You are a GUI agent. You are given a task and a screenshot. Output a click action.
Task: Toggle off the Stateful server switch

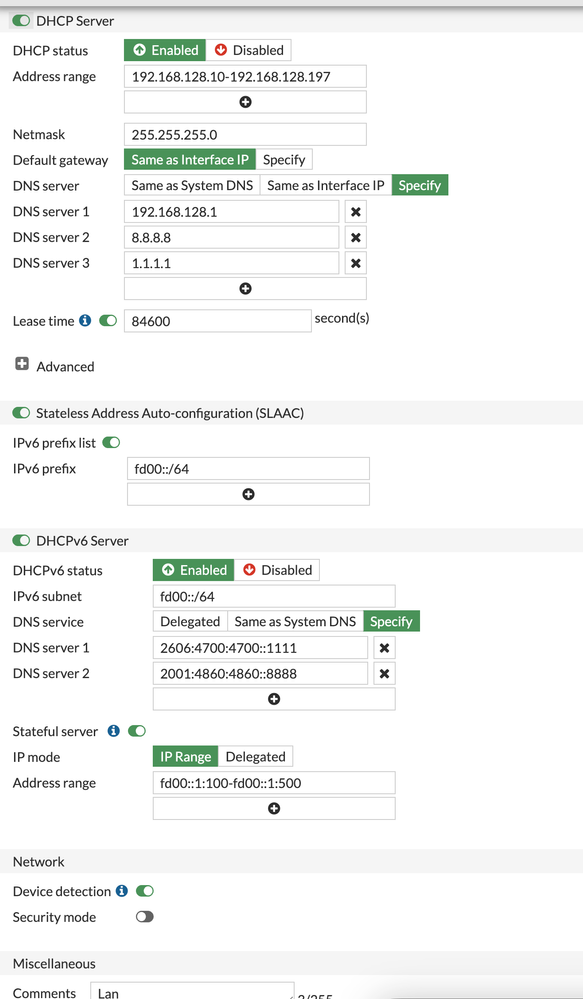137,731
